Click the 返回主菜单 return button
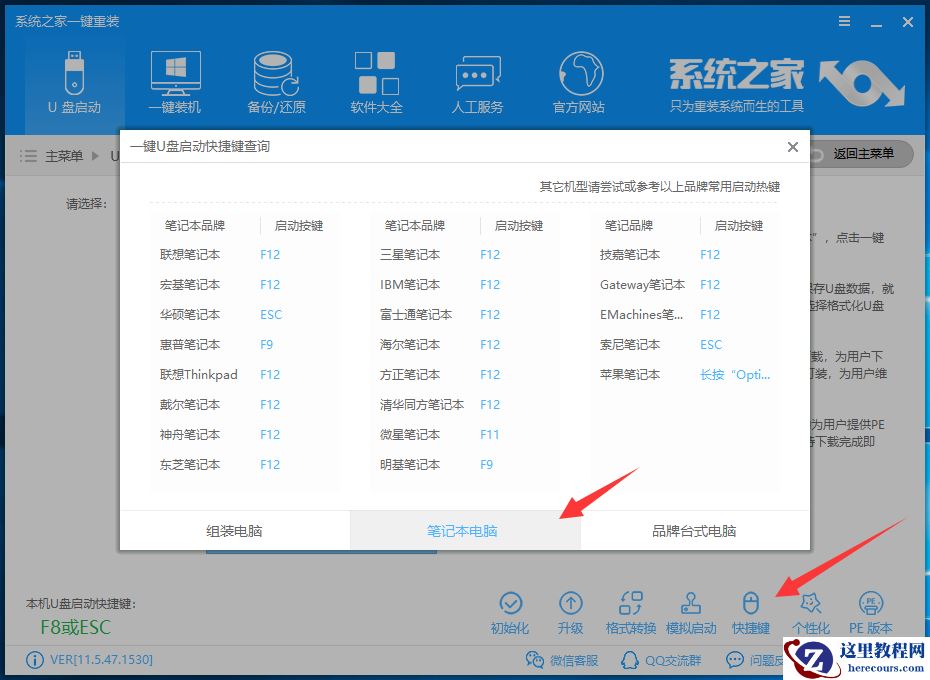 pyautogui.click(x=861, y=154)
